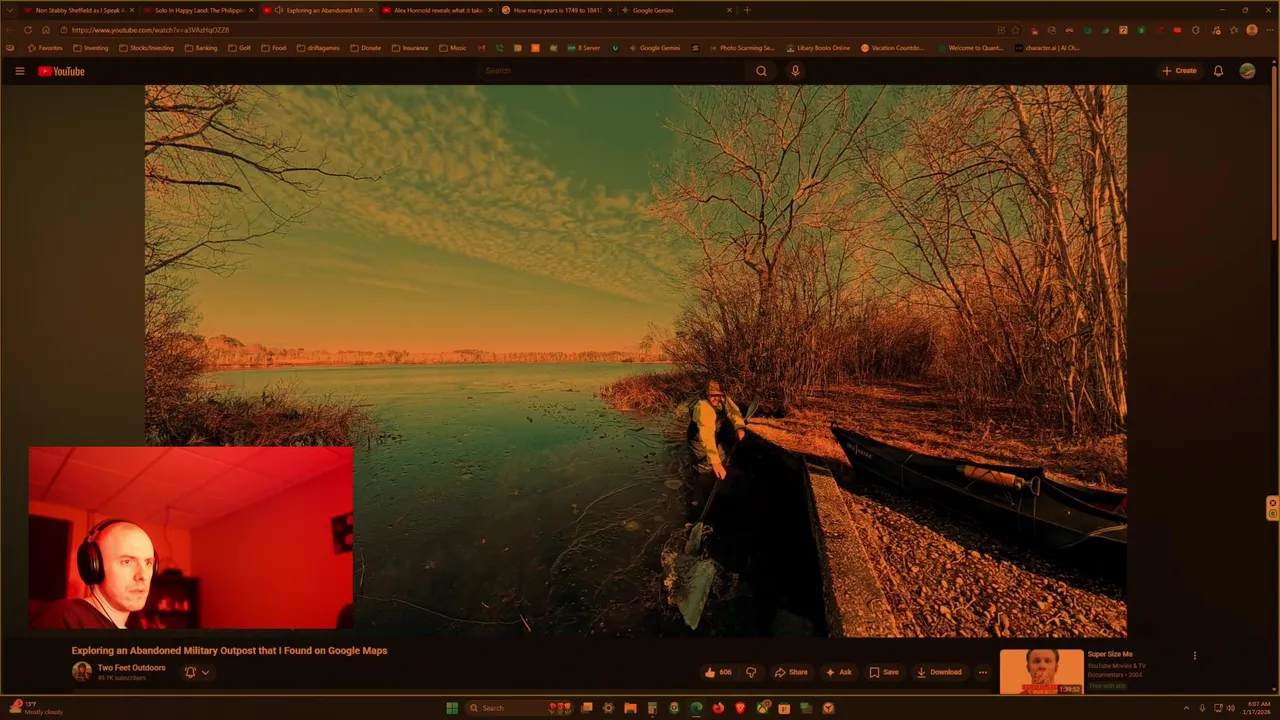This screenshot has width=1280, height=720.
Task: Open Two Feet Outdoors channel avatar
Action: 81,672
